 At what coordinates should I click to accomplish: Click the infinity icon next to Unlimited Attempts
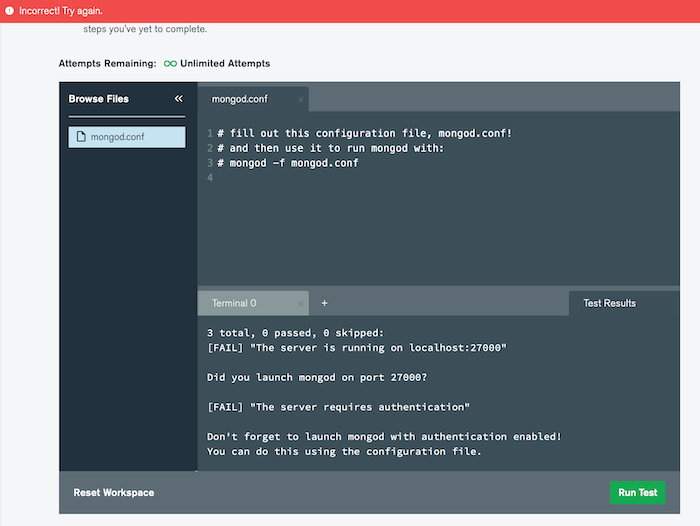point(170,63)
